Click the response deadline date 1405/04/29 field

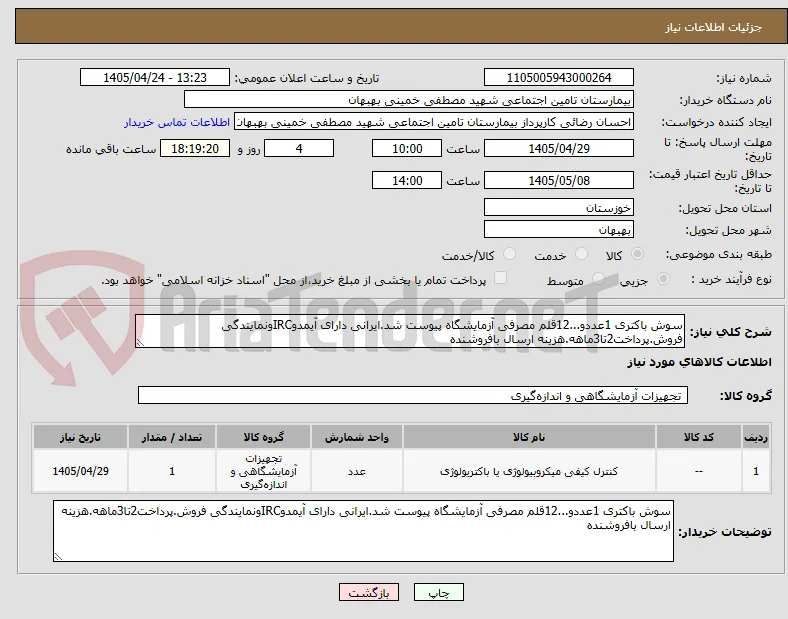[x=558, y=149]
